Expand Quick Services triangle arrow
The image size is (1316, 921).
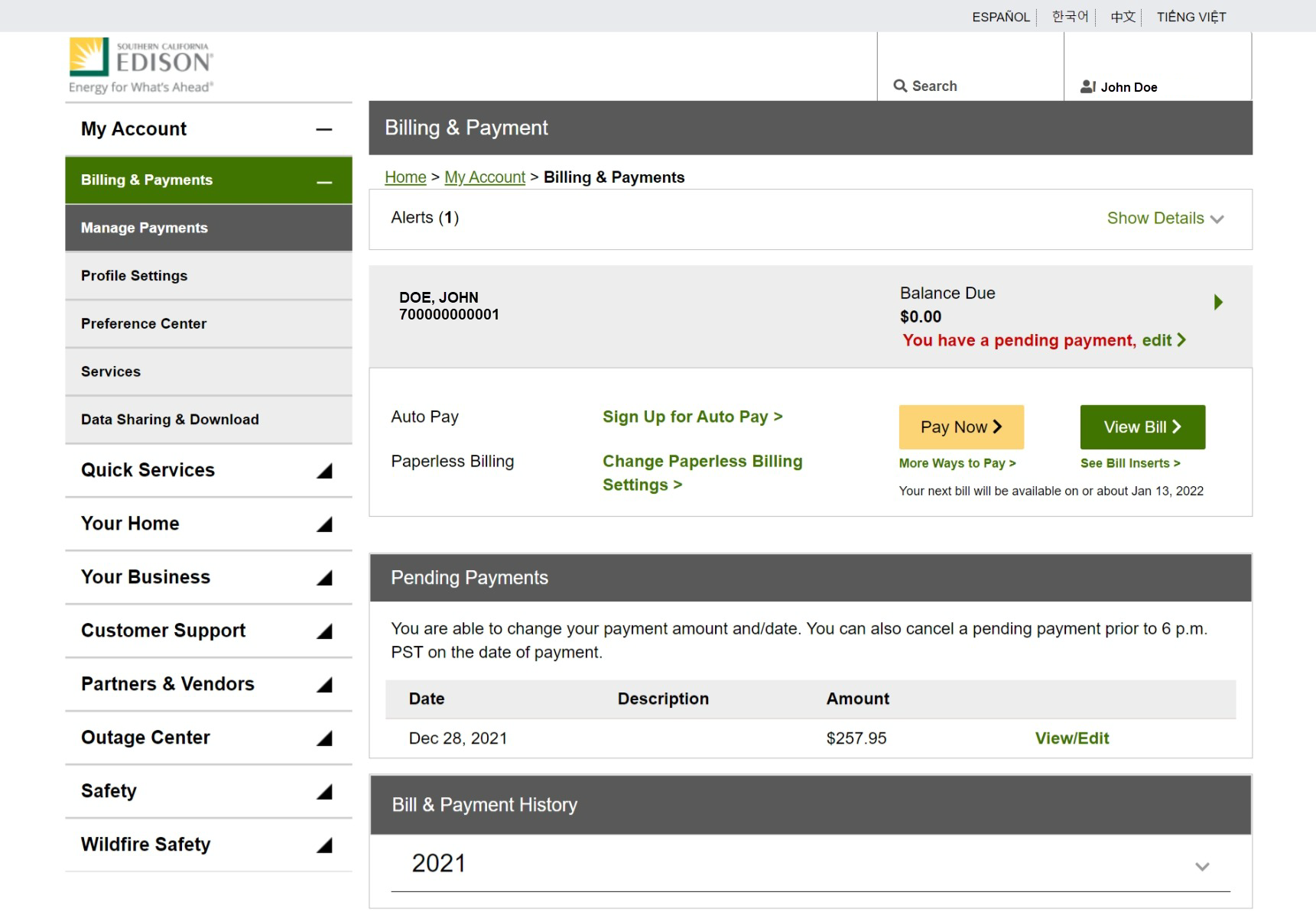(324, 471)
